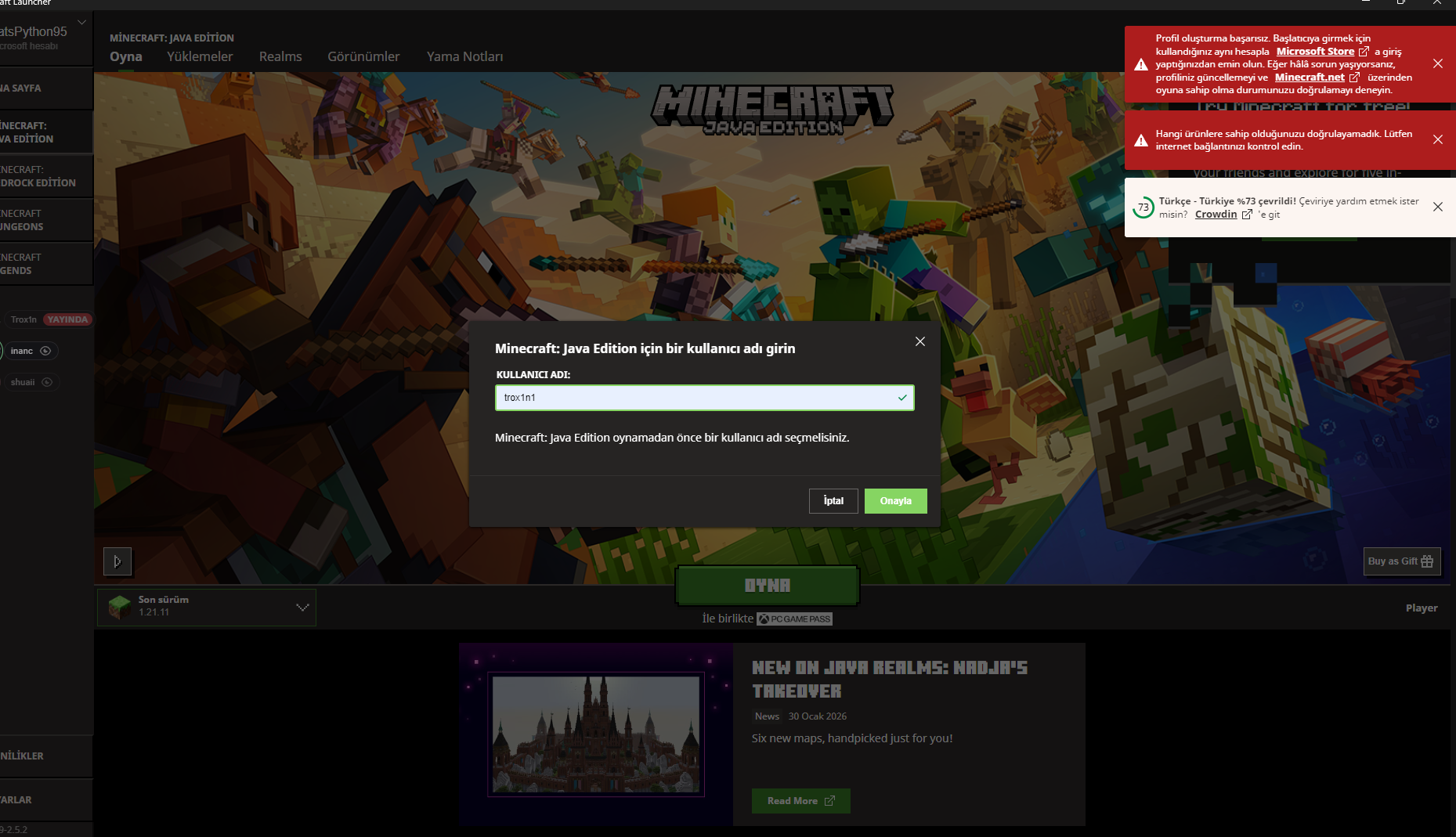This screenshot has height=837, width=1456.
Task: Go to Ana Sayfa in sidebar
Action: pyautogui.click(x=46, y=88)
